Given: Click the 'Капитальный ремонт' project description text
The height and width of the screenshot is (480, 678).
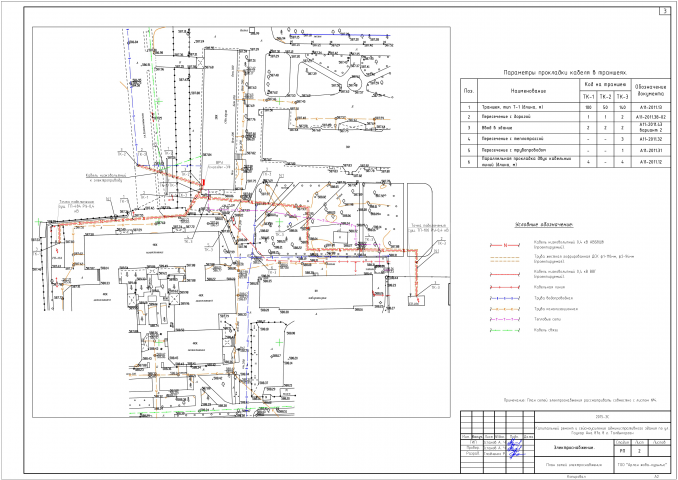Looking at the screenshot, I should (603, 429).
